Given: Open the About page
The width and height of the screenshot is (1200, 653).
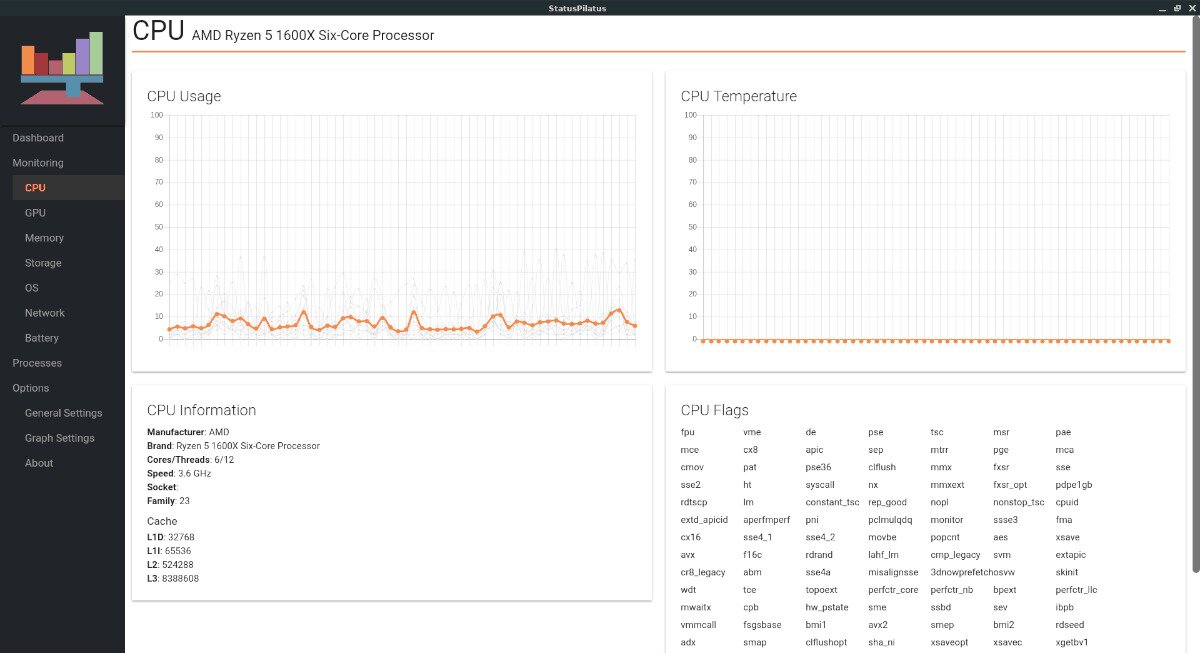Looking at the screenshot, I should [x=39, y=463].
